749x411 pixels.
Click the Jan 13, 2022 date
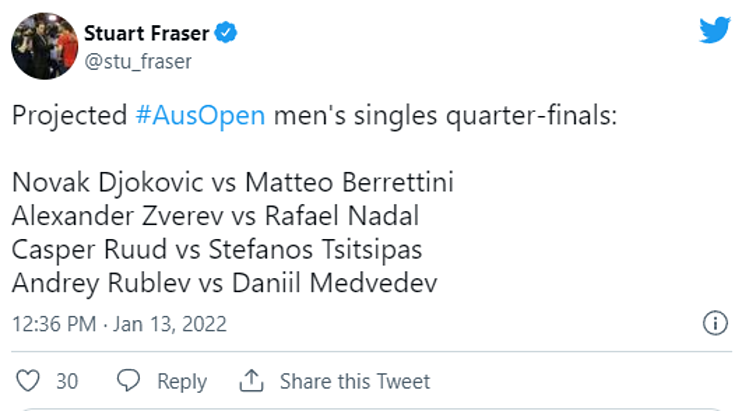[x=170, y=325]
